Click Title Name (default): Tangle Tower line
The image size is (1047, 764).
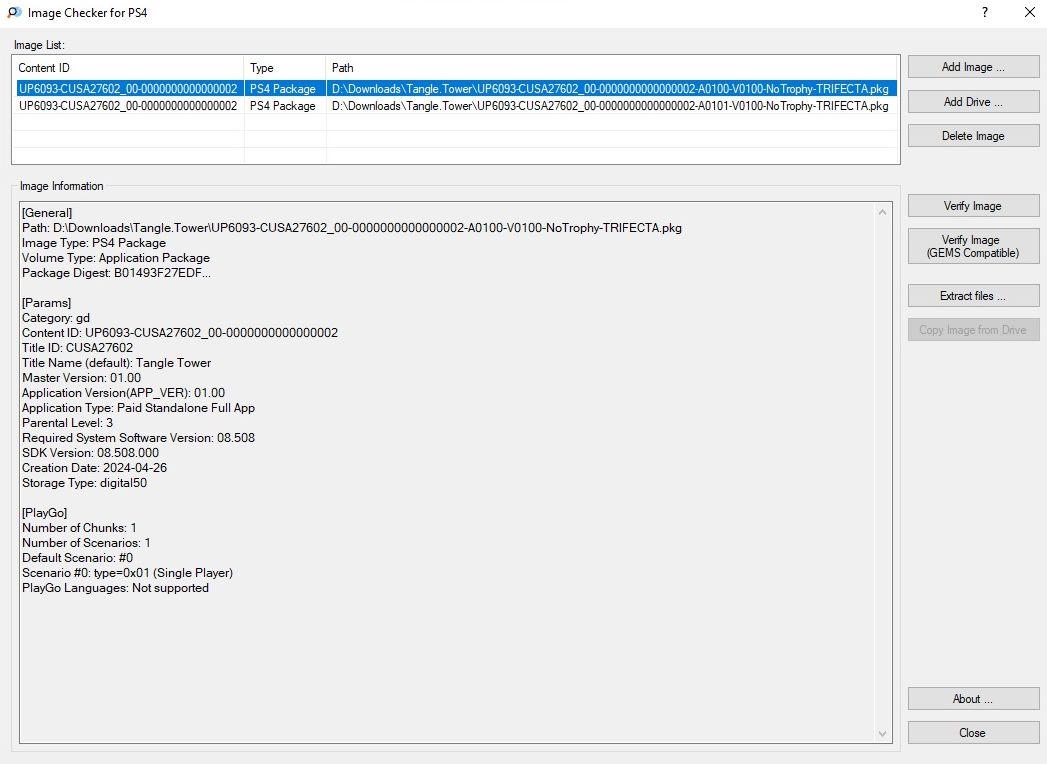(x=116, y=363)
